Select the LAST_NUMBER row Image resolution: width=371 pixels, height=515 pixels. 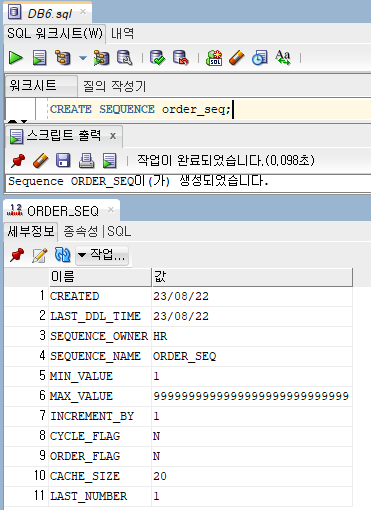(x=179, y=496)
